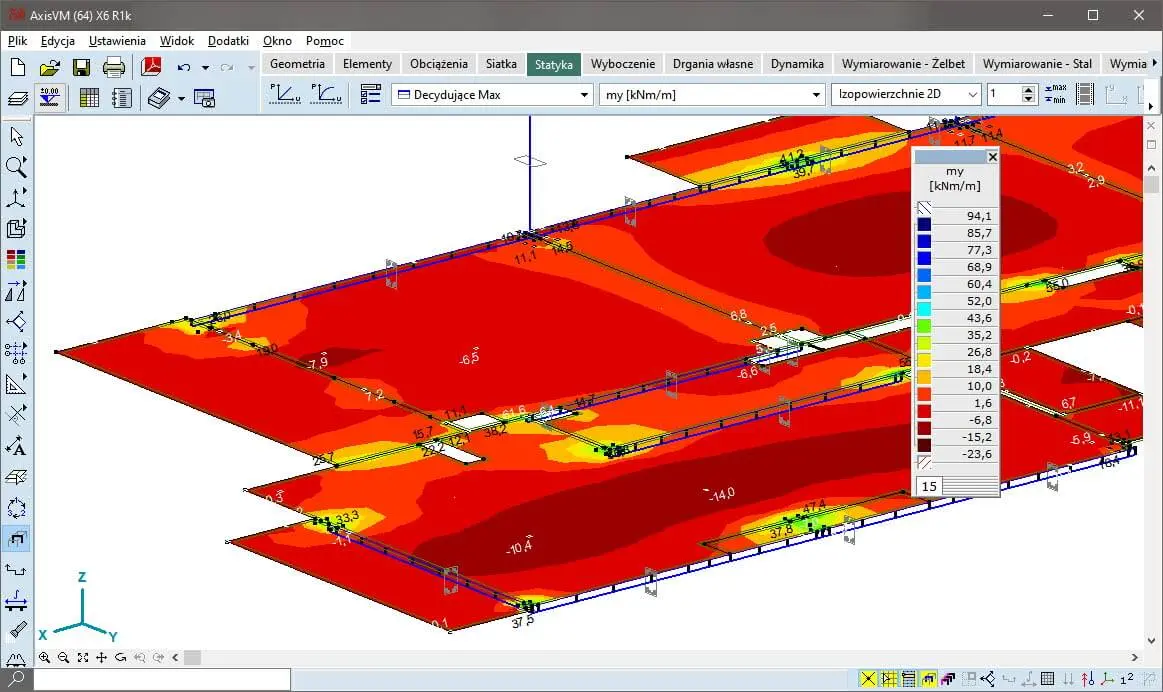Click the nonlinear analysis curve icon
This screenshot has height=692, width=1163.
coord(325,94)
